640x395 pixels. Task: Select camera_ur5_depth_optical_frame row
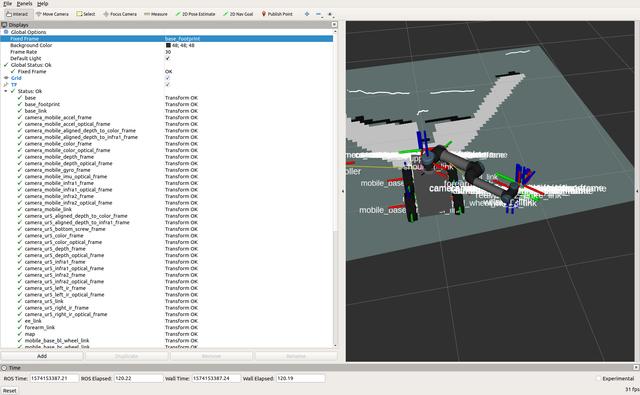point(167,255)
